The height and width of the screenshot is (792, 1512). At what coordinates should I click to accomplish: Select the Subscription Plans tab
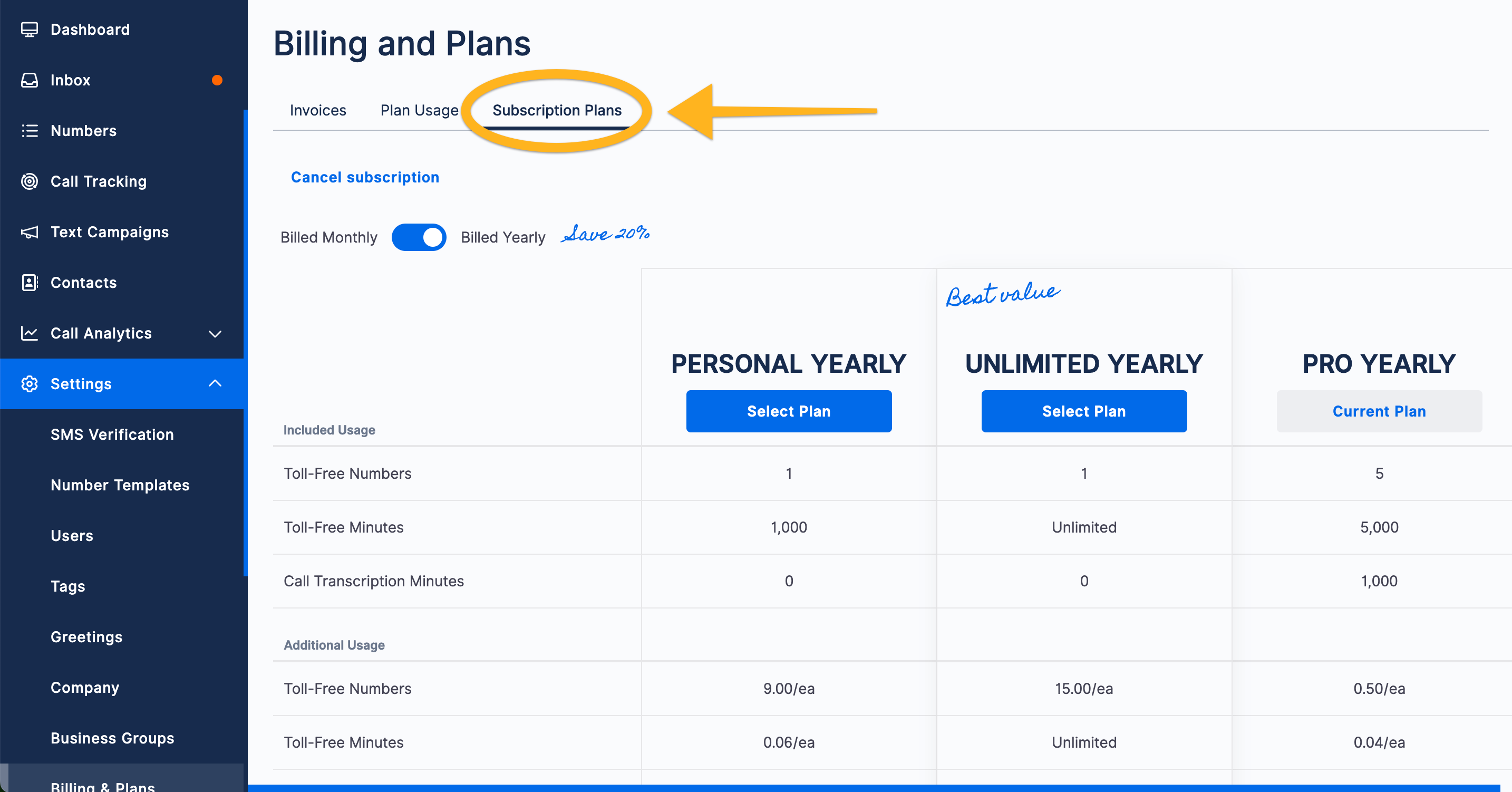(x=556, y=110)
